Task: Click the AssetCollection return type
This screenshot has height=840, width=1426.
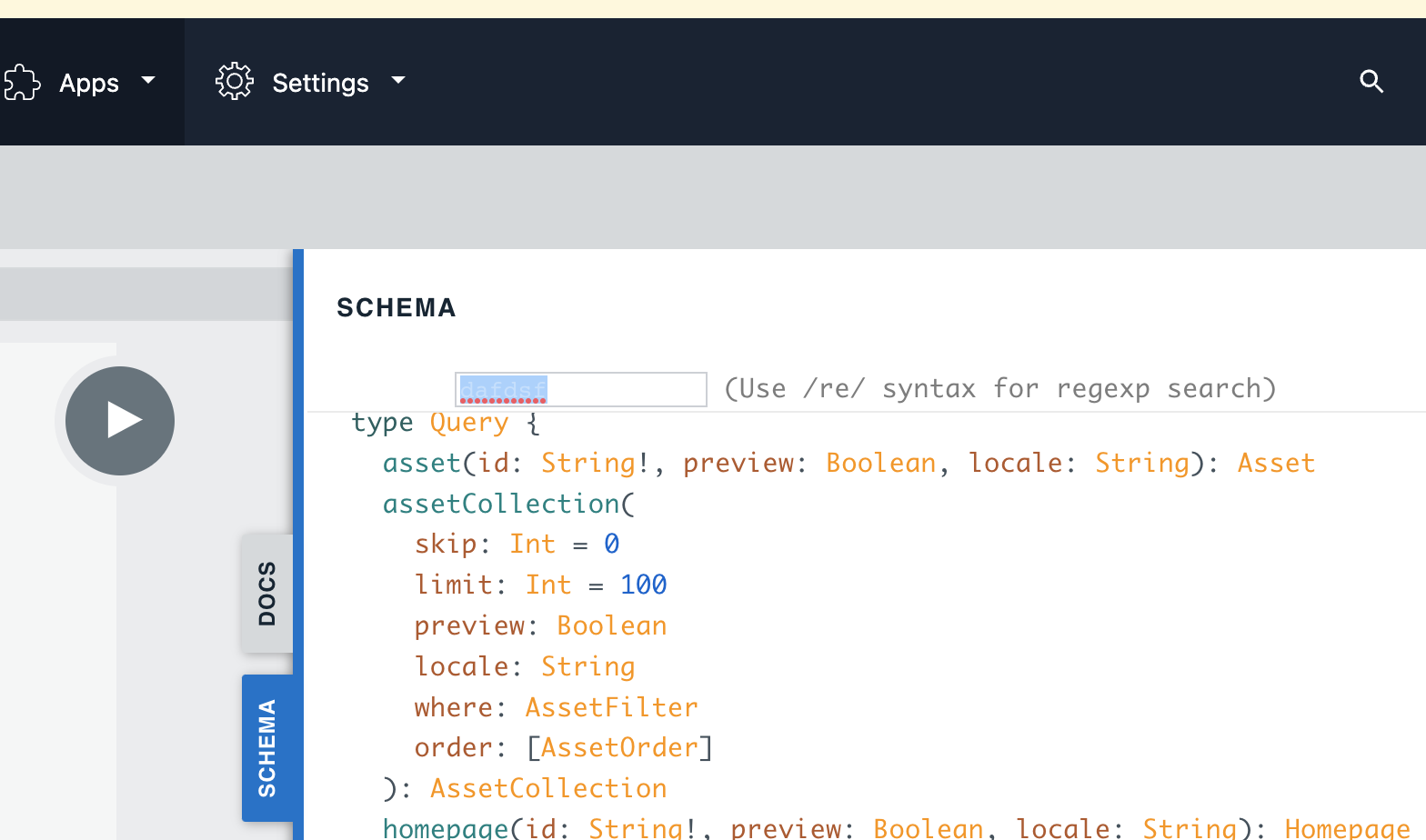Action: pos(548,789)
